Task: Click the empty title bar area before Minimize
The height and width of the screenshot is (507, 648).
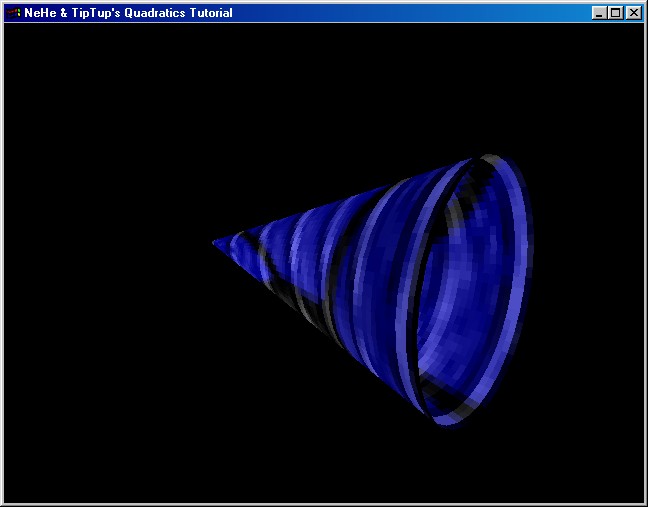Action: 420,13
